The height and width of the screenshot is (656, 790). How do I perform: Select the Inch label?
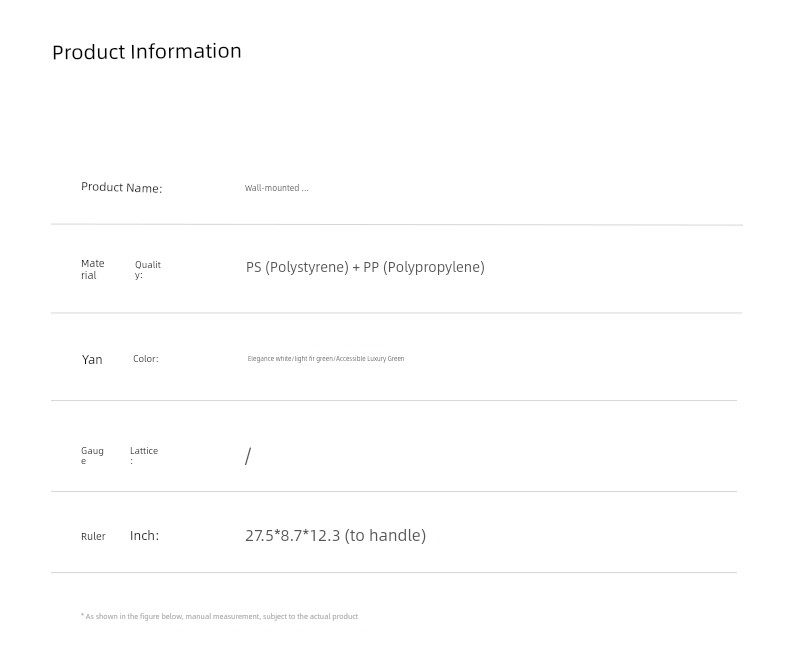pyautogui.click(x=144, y=535)
